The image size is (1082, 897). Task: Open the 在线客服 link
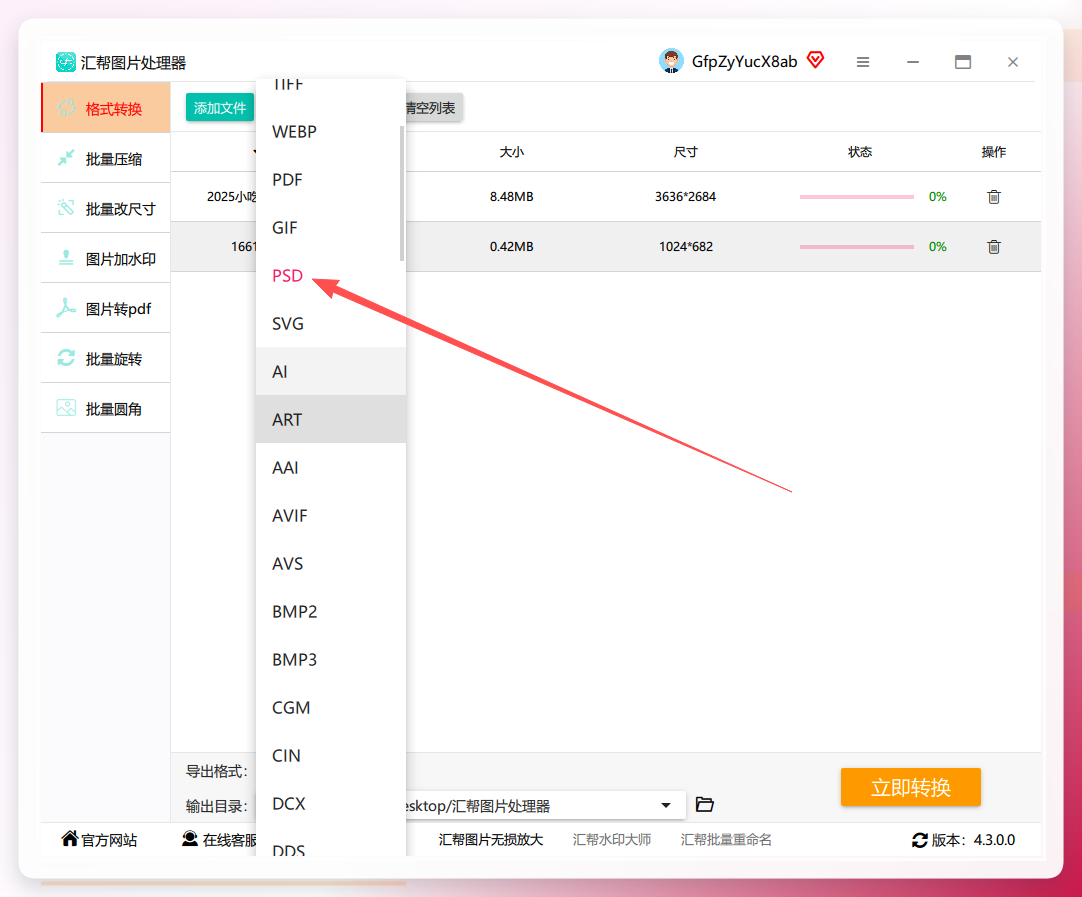point(219,839)
